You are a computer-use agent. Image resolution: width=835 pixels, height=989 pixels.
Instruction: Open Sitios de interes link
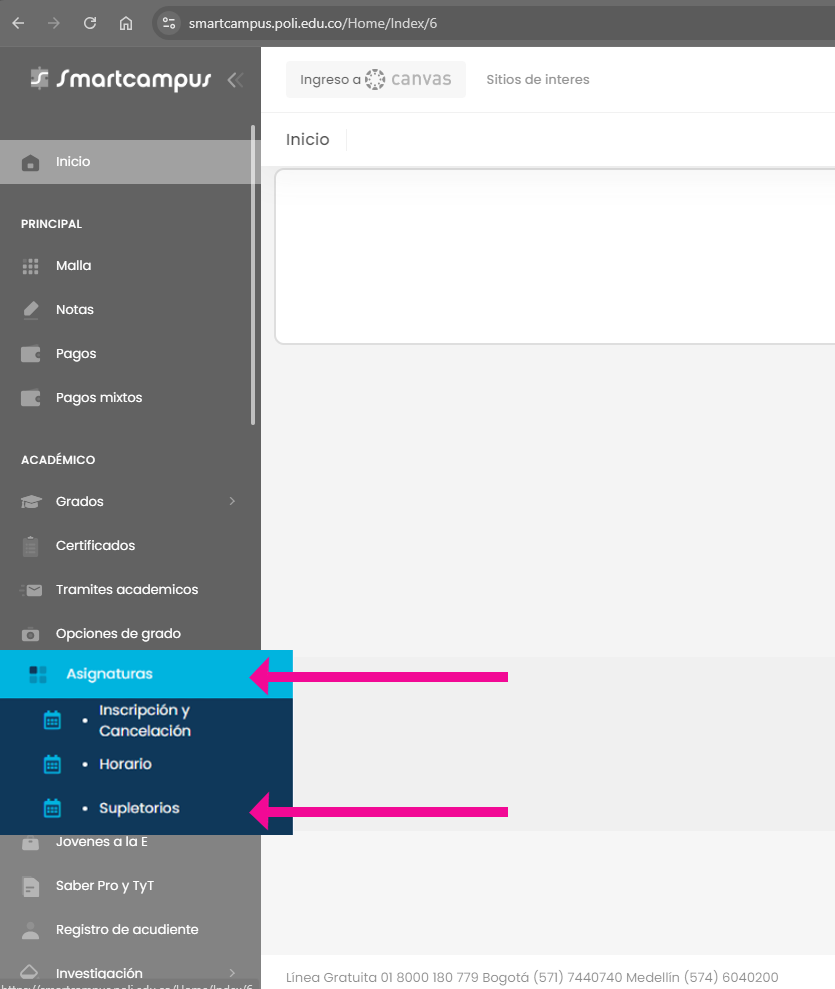click(x=538, y=80)
